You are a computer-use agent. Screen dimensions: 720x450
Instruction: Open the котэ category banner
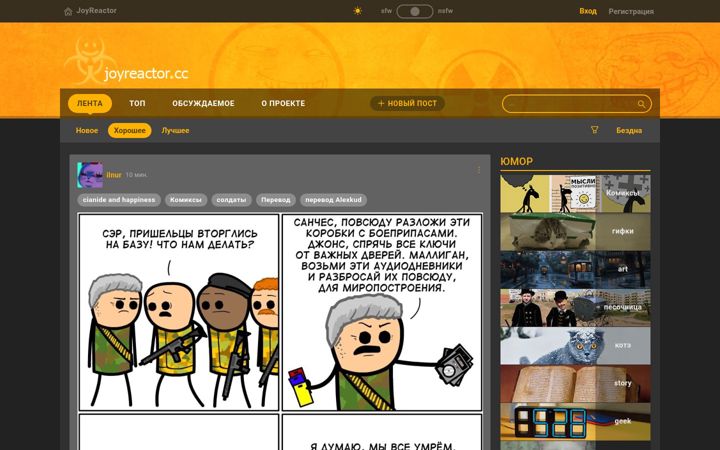coord(575,346)
